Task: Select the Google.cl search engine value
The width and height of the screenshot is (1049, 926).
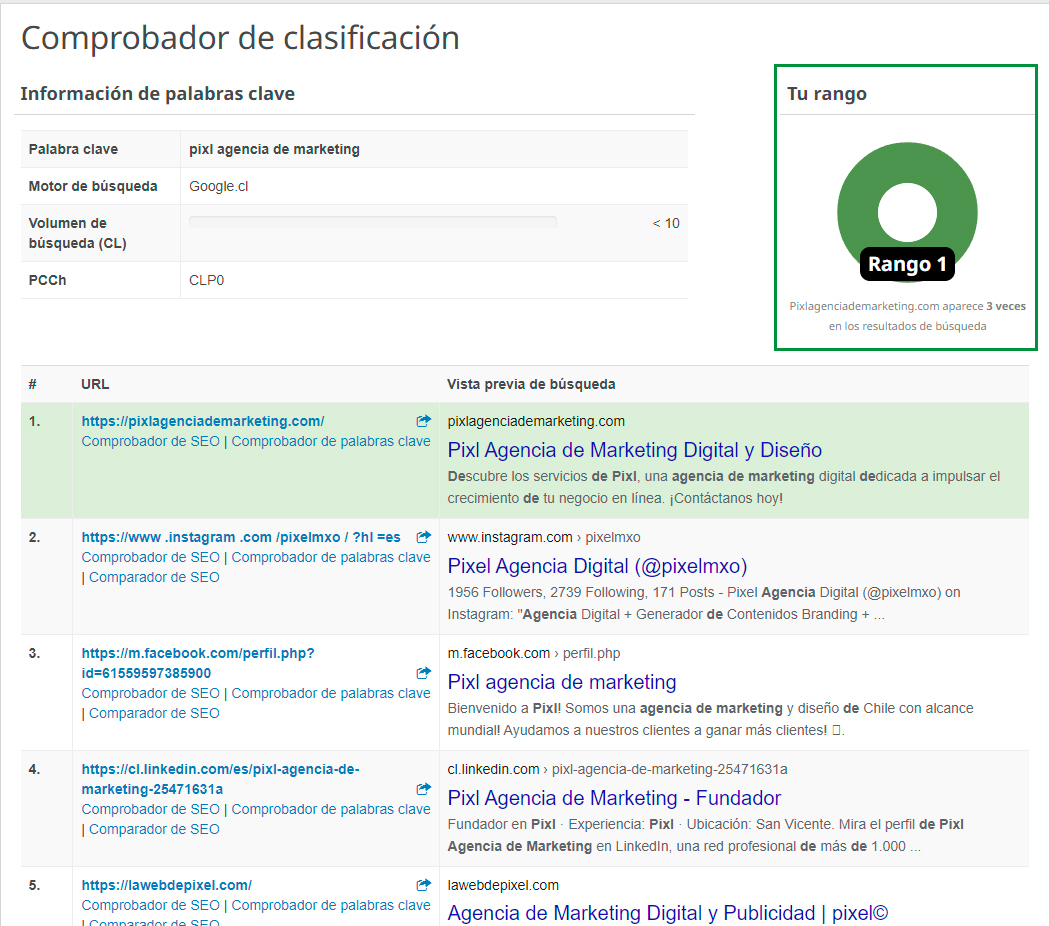Action: pyautogui.click(x=219, y=186)
